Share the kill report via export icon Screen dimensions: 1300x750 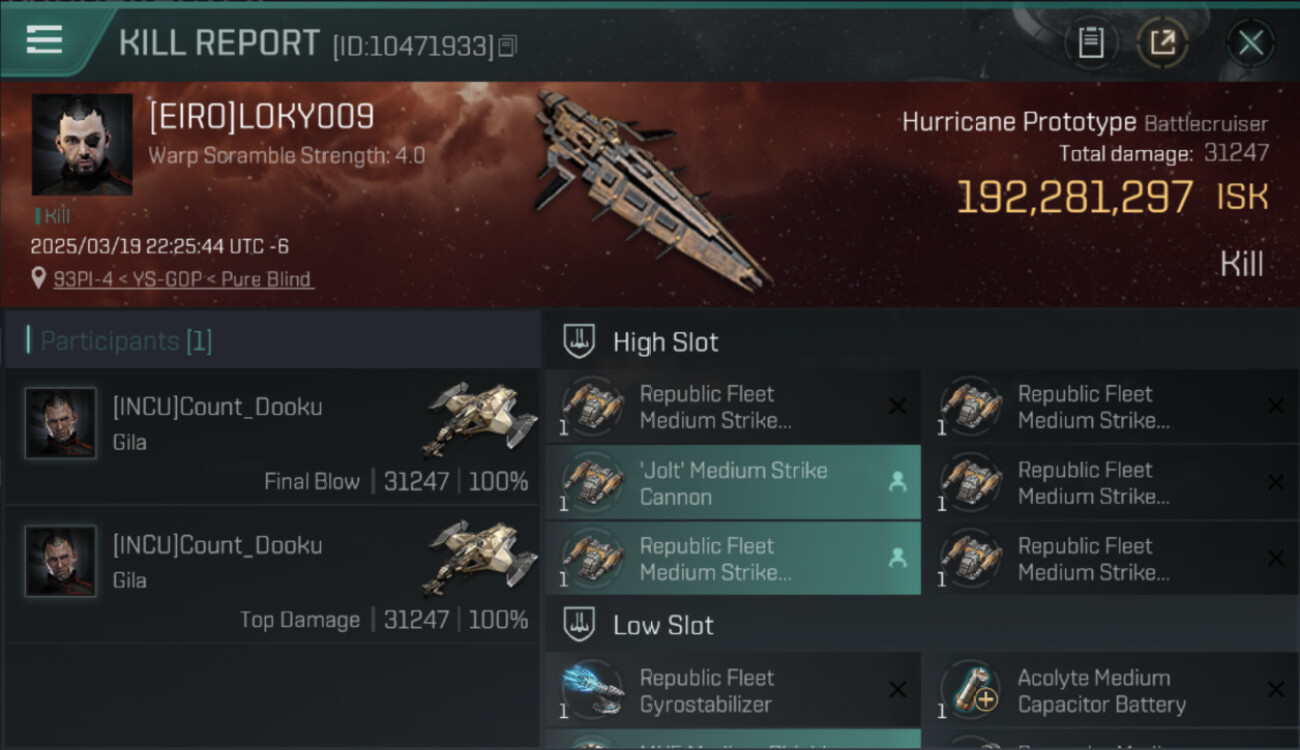pos(1161,43)
